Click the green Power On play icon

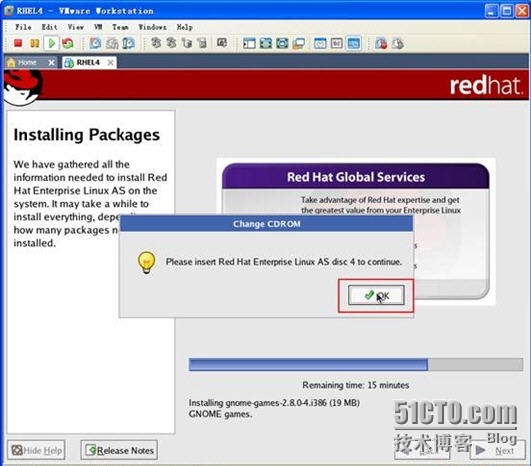51,43
